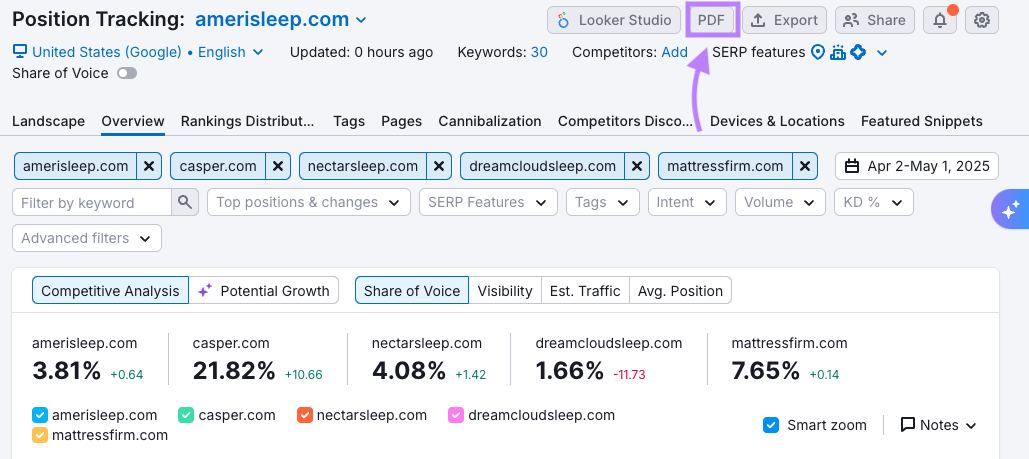Expand the Intent filter dropdown
The height and width of the screenshot is (459, 1029).
coord(685,202)
